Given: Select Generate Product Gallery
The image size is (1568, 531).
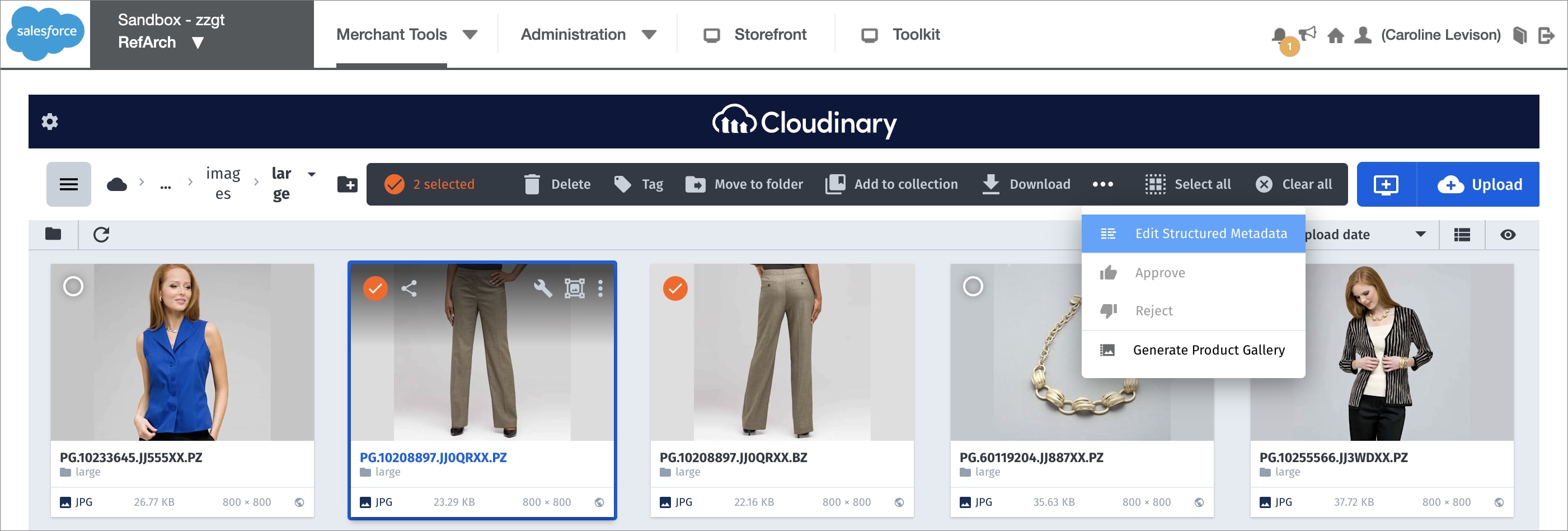Looking at the screenshot, I should pyautogui.click(x=1208, y=350).
